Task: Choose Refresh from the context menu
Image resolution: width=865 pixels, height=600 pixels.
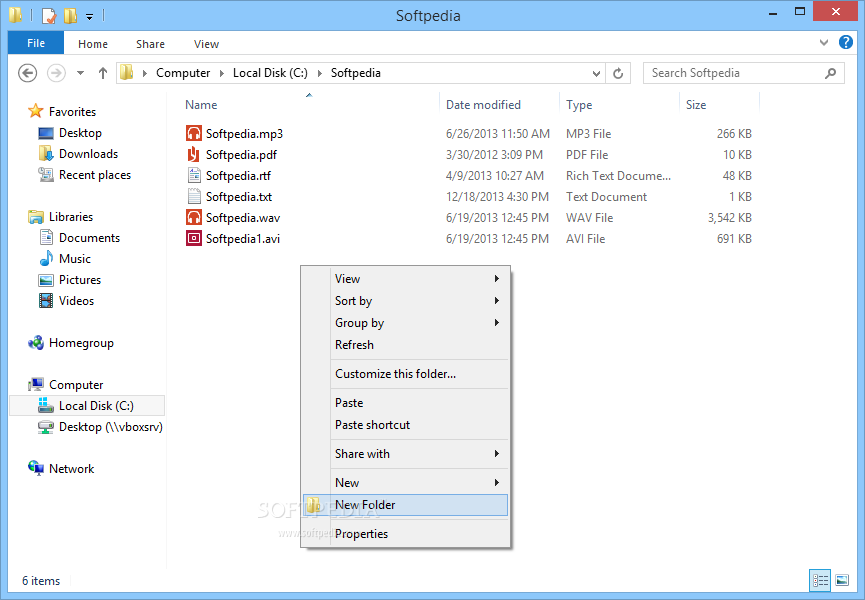Action: pos(405,345)
